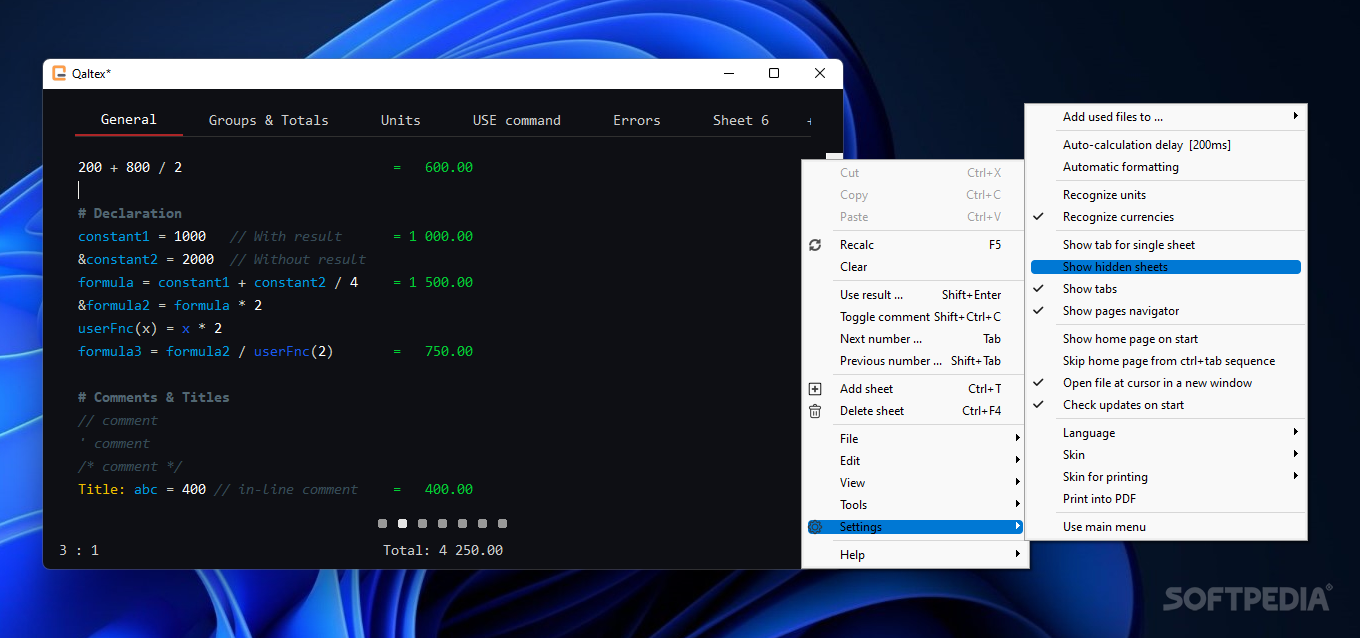Choose Previous number menu entry

915,361
